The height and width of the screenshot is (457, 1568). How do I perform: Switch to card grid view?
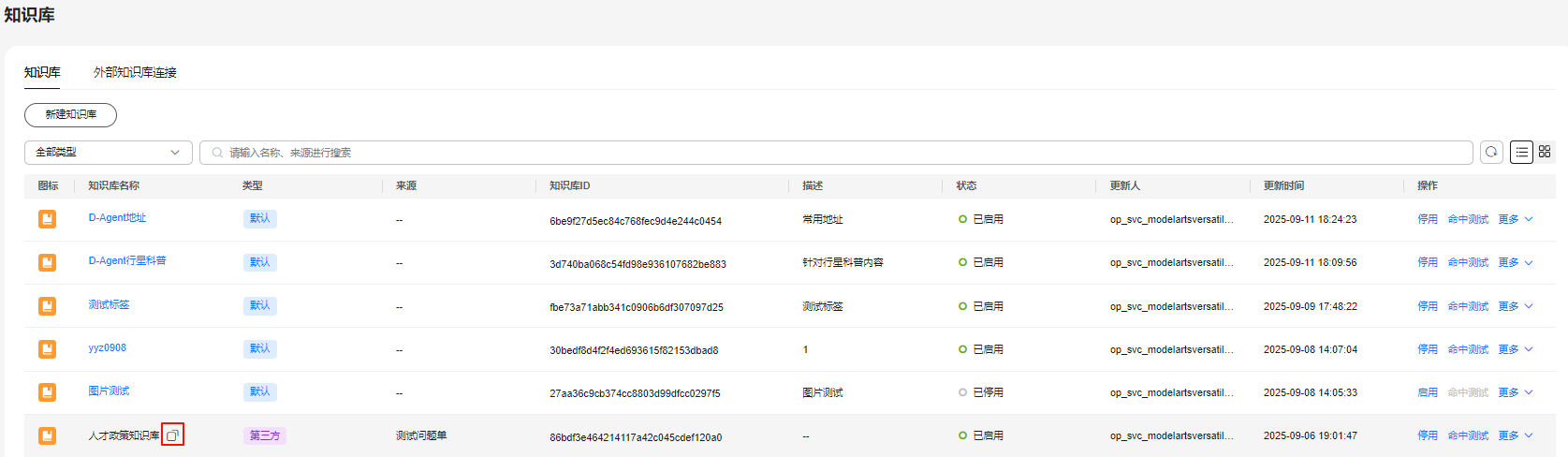point(1545,152)
